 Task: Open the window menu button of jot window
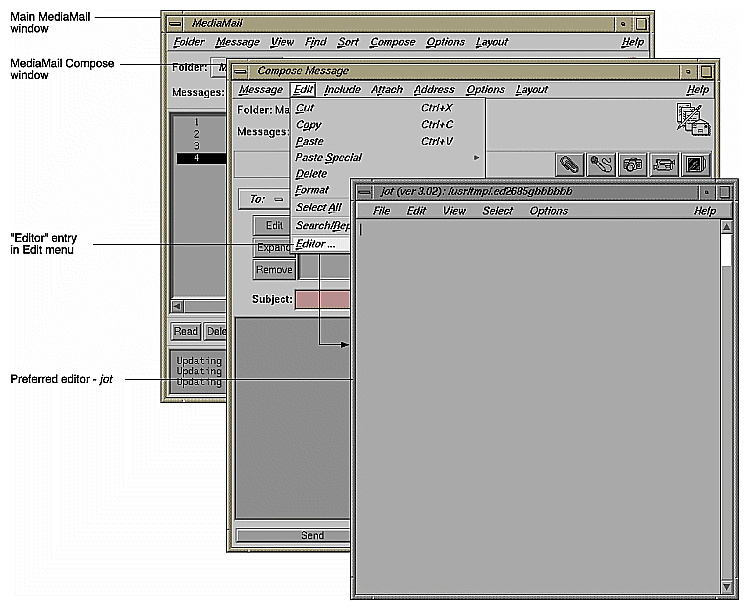364,193
